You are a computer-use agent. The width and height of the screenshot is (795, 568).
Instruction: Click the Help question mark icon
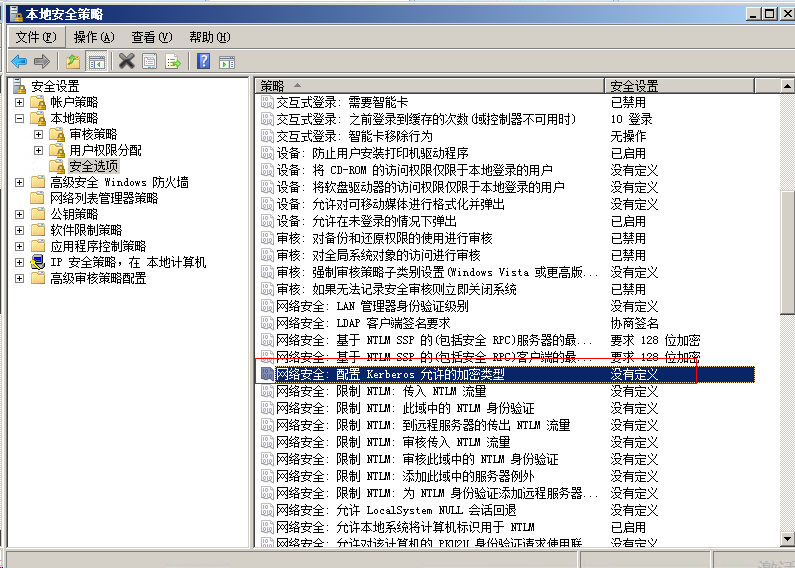point(203,62)
